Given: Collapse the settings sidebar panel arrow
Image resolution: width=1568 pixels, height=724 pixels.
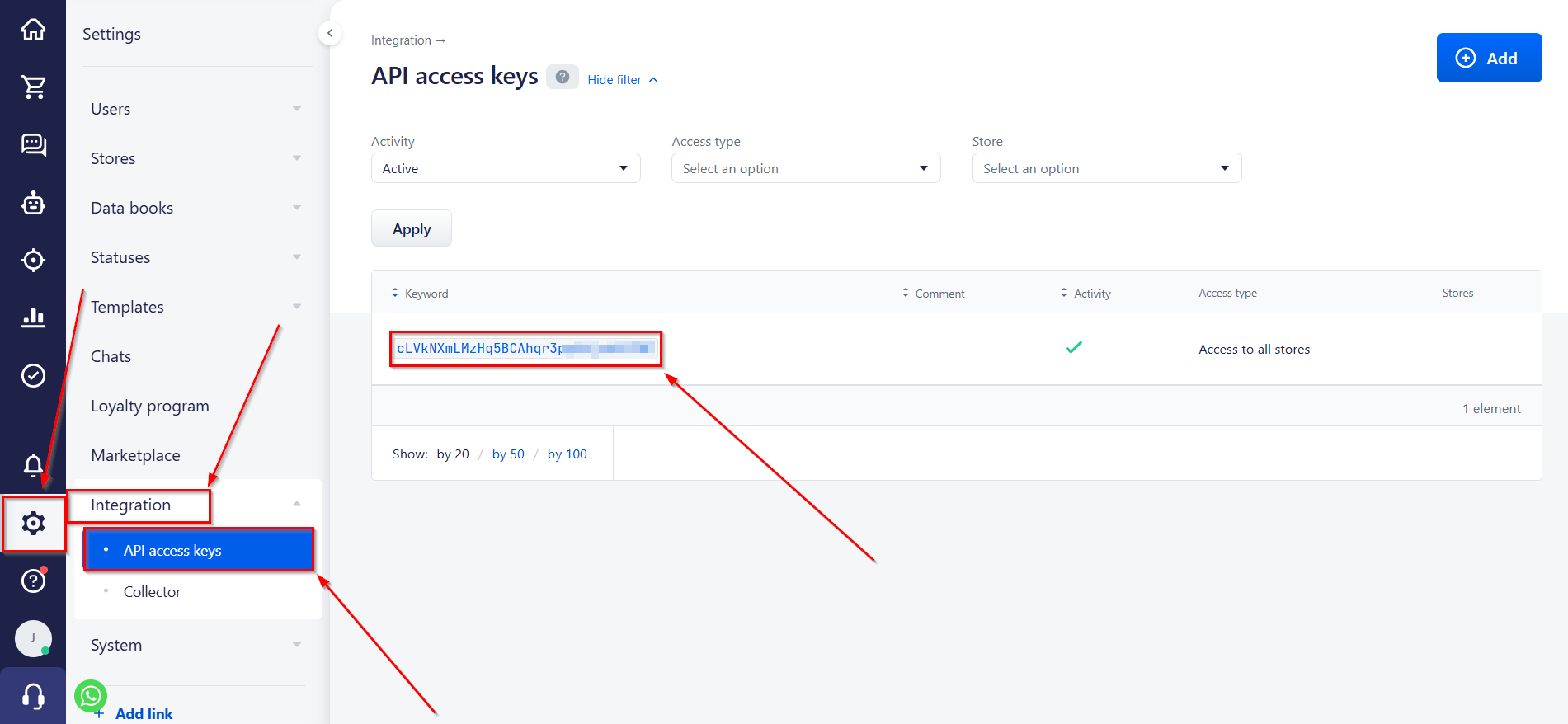Looking at the screenshot, I should pyautogui.click(x=330, y=33).
